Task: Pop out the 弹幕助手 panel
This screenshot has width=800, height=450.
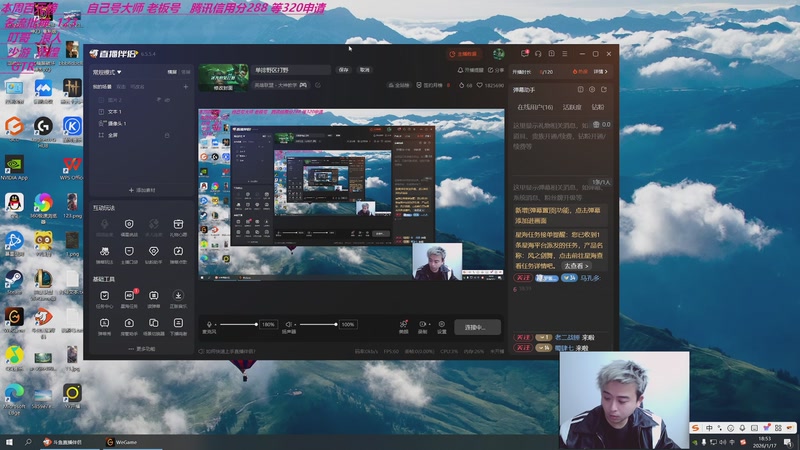Action: point(604,90)
